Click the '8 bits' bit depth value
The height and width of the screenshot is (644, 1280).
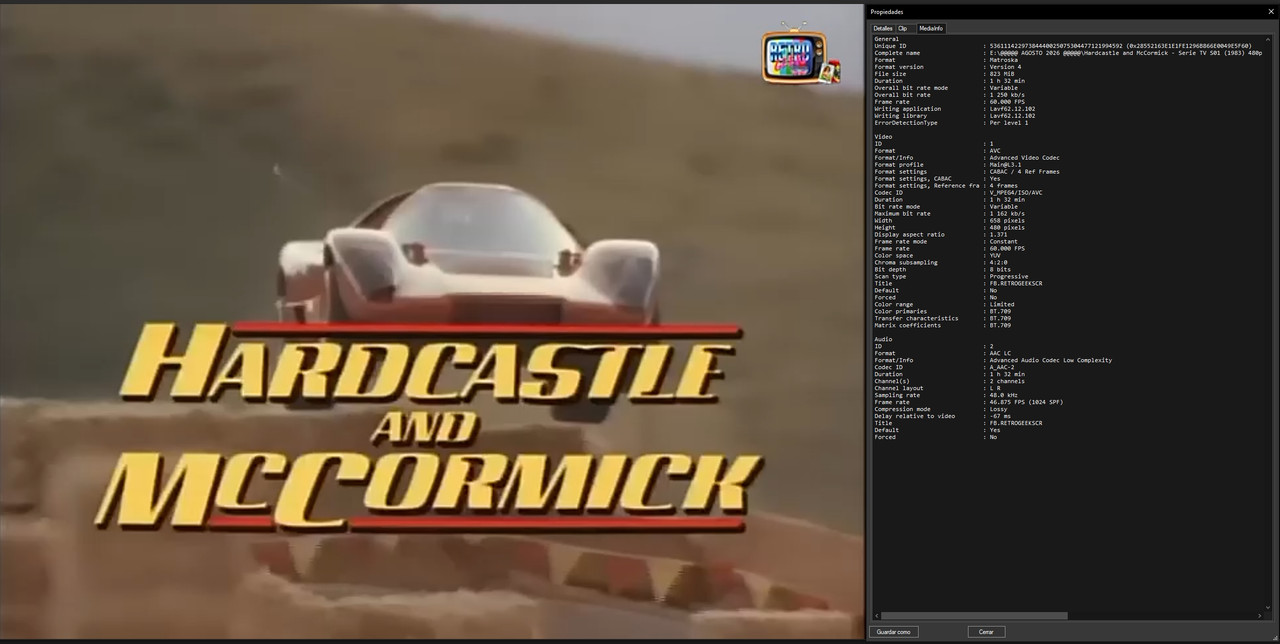coord(999,270)
